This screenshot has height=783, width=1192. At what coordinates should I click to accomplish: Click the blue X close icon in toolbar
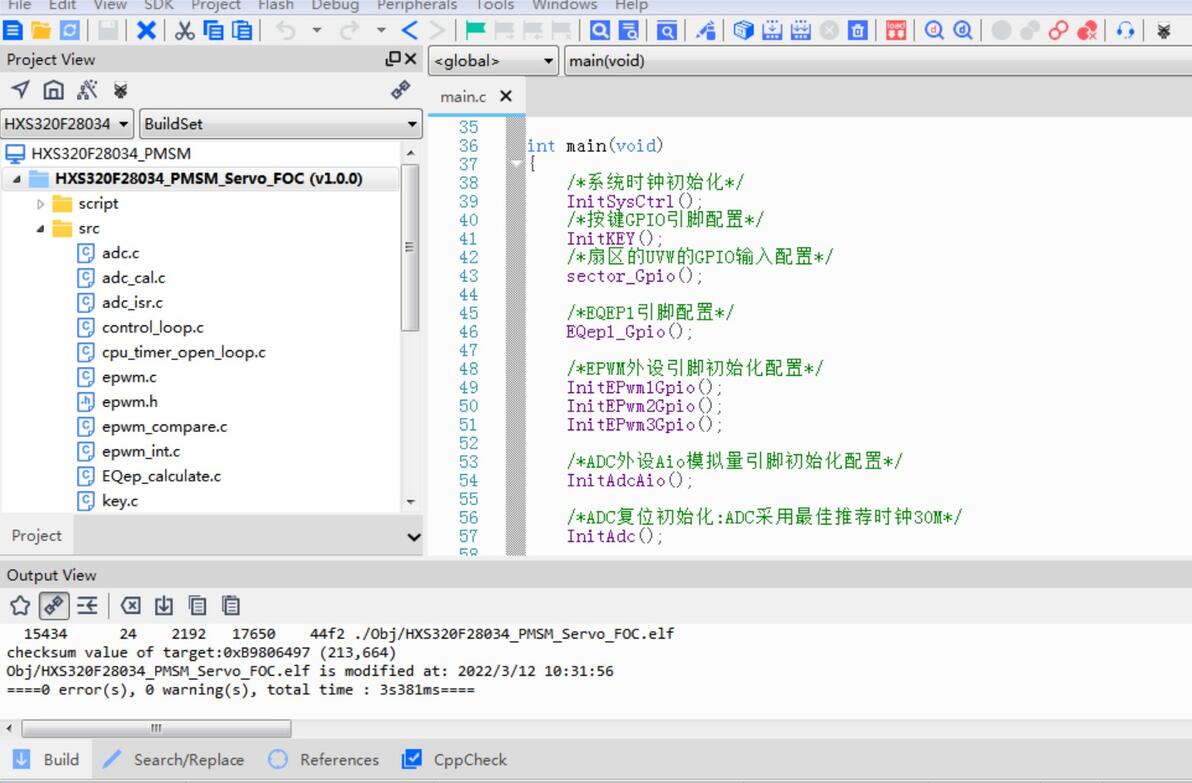point(146,30)
